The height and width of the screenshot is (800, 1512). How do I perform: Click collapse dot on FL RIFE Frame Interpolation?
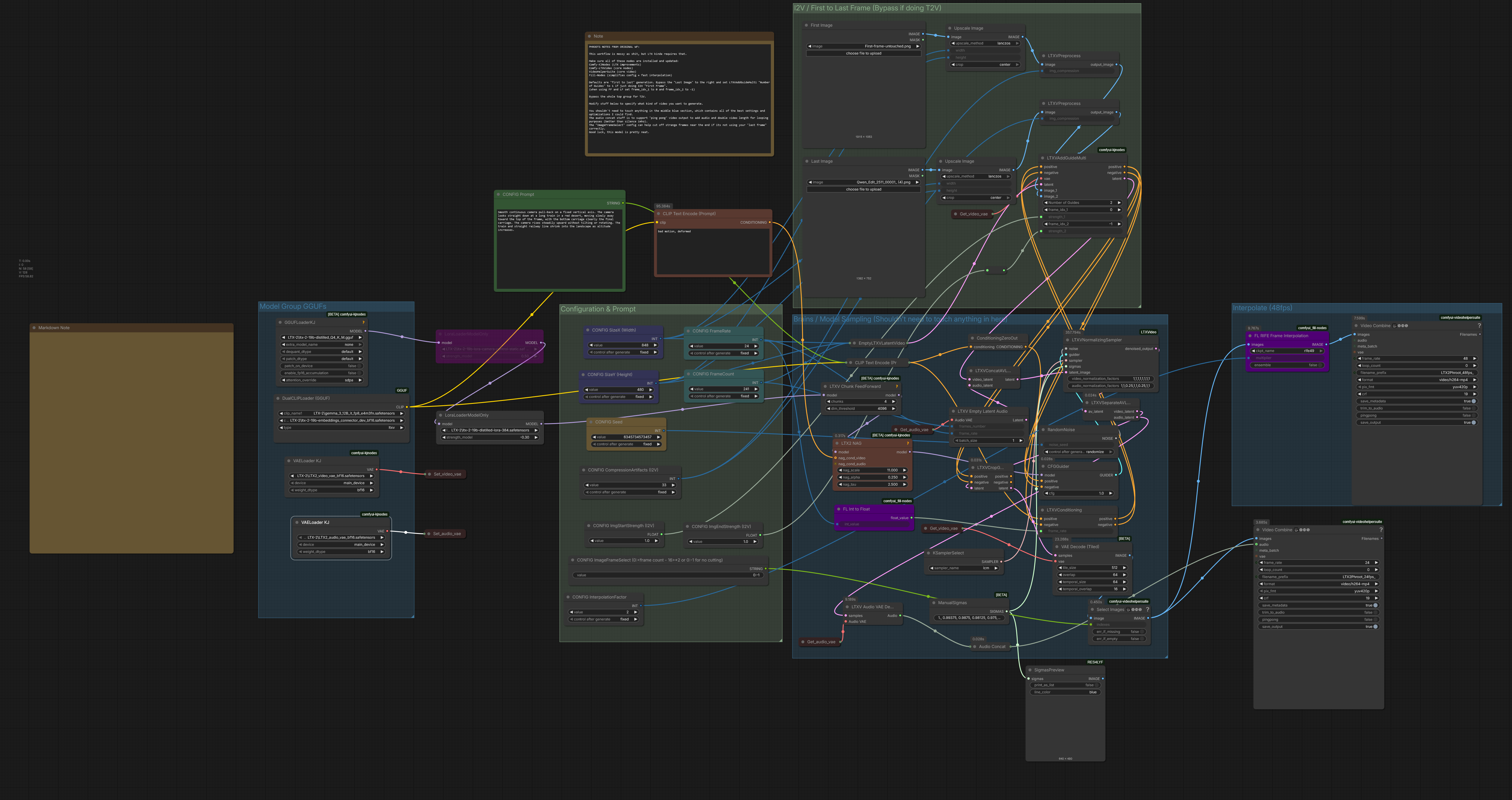(x=1250, y=336)
